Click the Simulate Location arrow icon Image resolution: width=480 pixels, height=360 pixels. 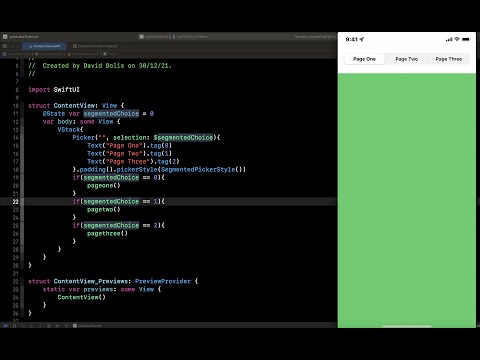click(66, 326)
